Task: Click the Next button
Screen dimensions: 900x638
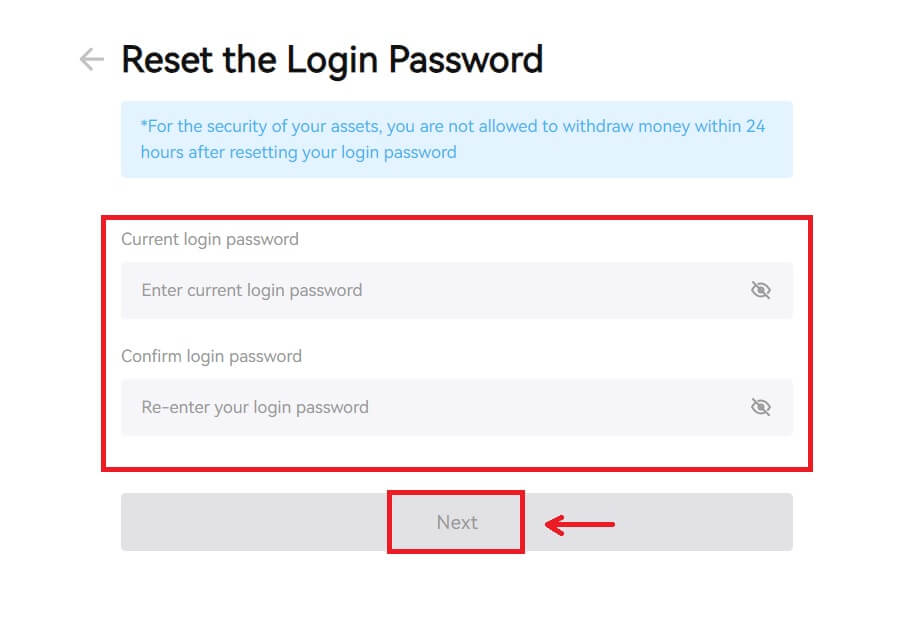Action: (x=456, y=521)
